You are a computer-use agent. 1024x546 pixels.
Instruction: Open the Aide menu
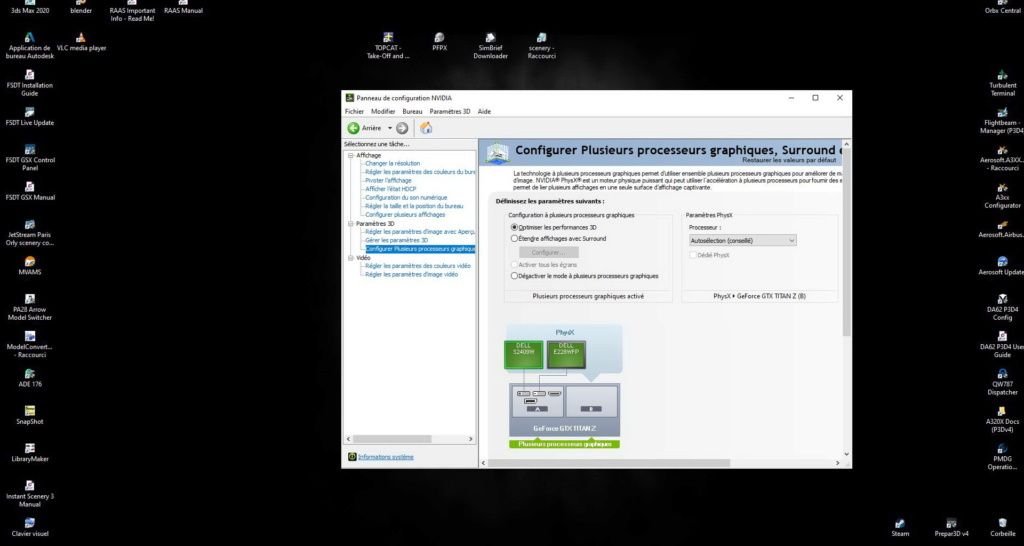pyautogui.click(x=484, y=112)
